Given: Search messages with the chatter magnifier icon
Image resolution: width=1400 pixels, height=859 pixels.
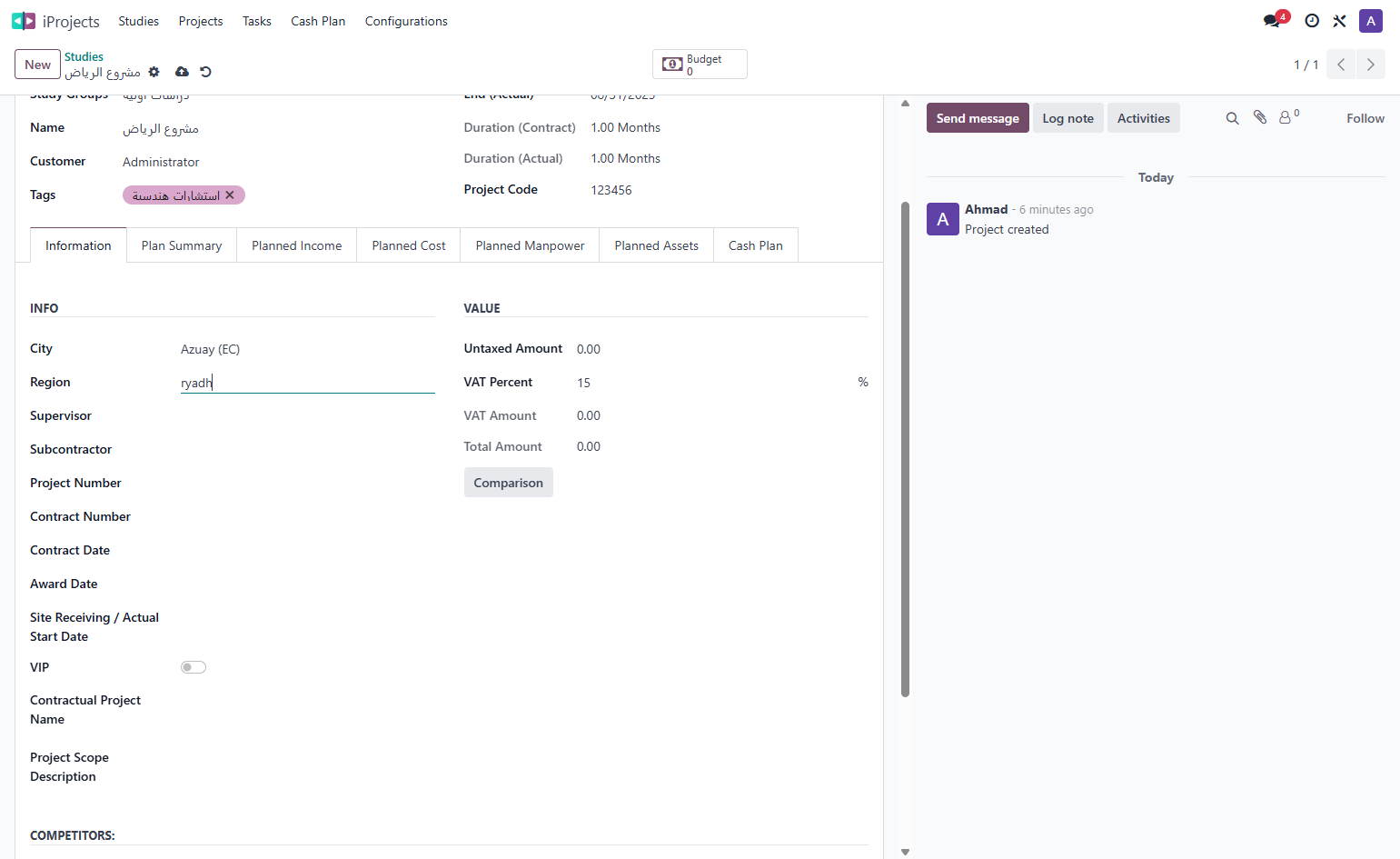Looking at the screenshot, I should pos(1232,118).
